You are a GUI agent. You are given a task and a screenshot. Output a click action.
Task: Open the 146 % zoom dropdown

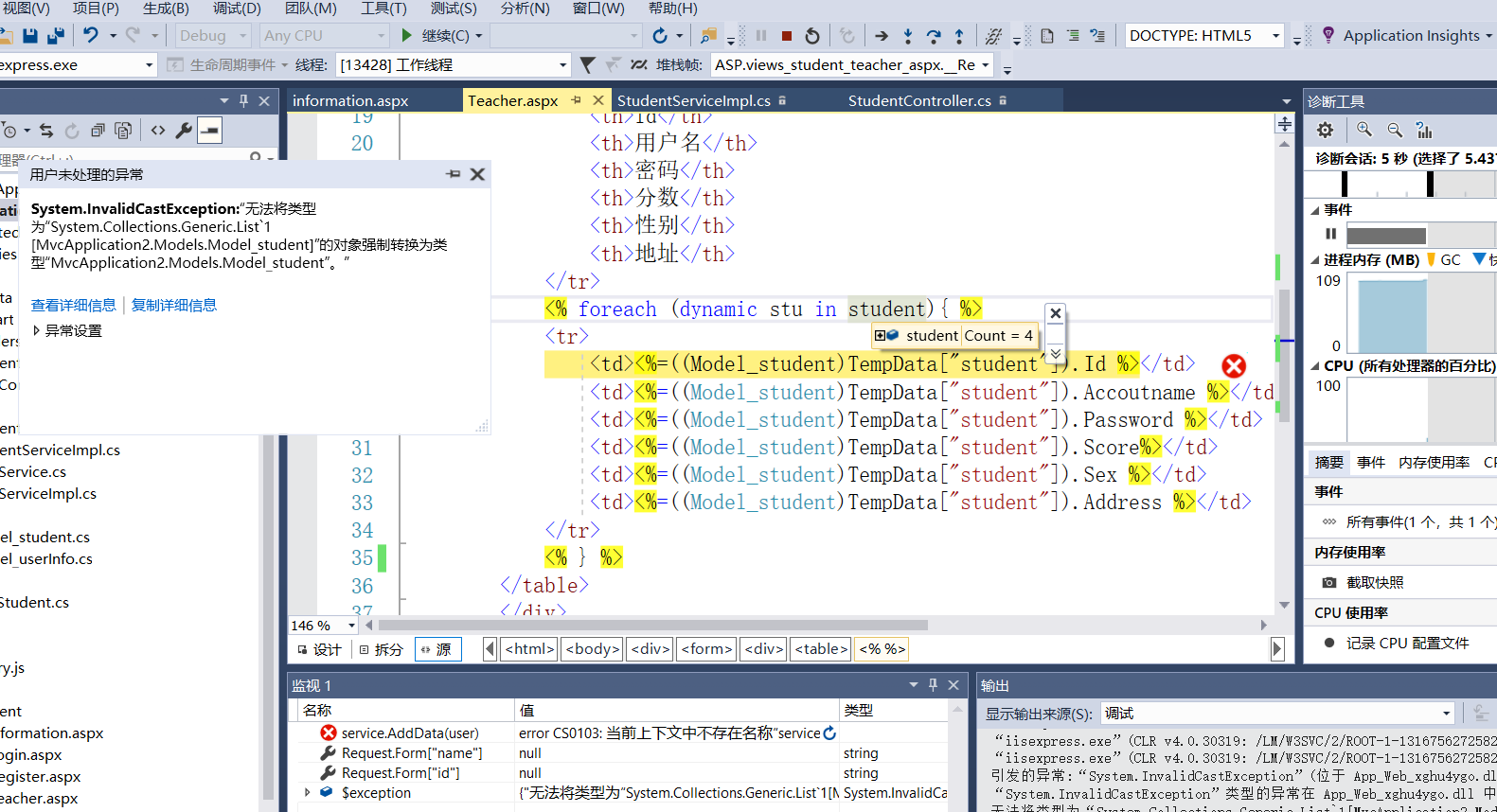[351, 626]
